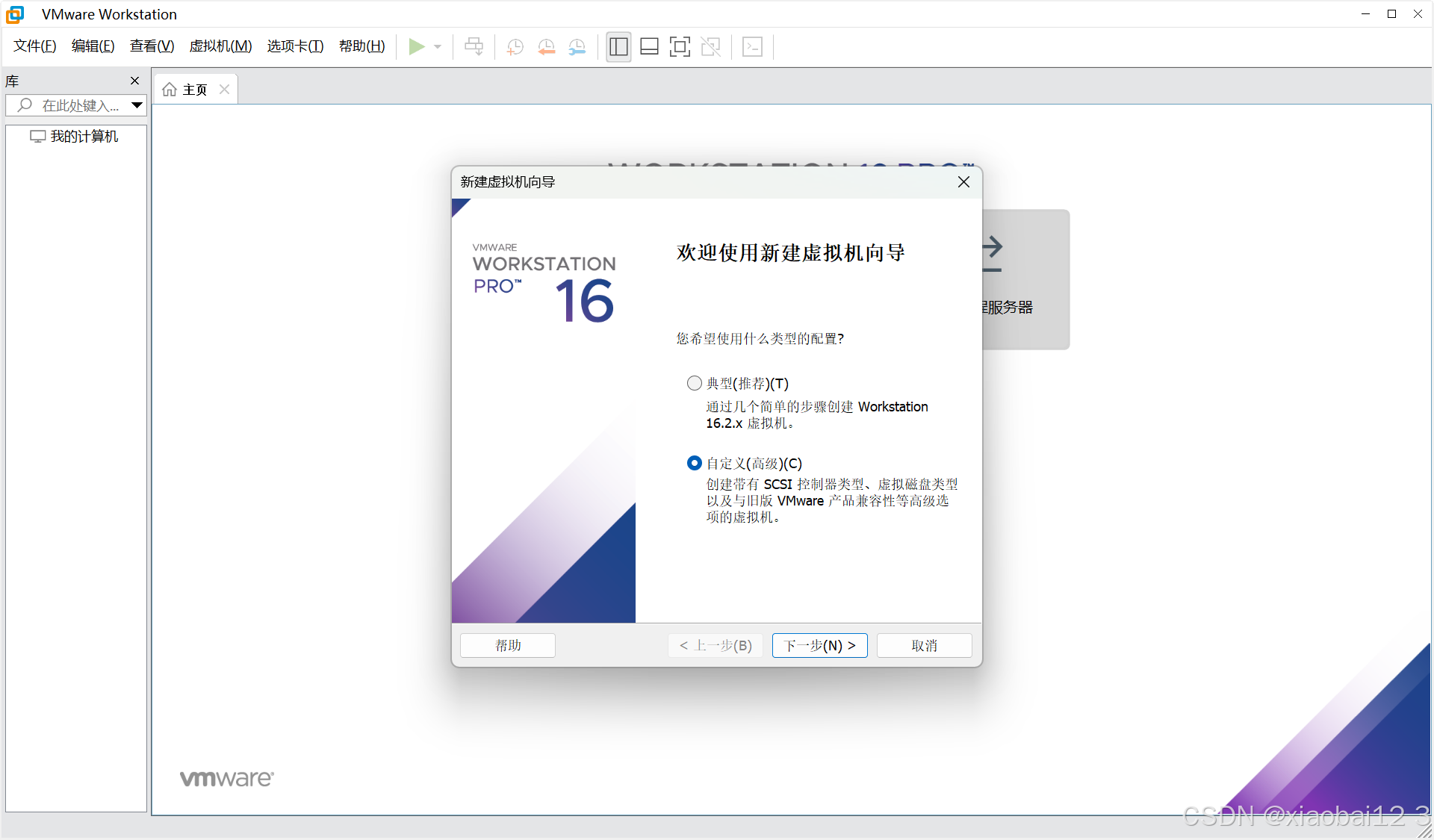Click the 下一步(N) next button
This screenshot has width=1434, height=840.
click(x=819, y=645)
